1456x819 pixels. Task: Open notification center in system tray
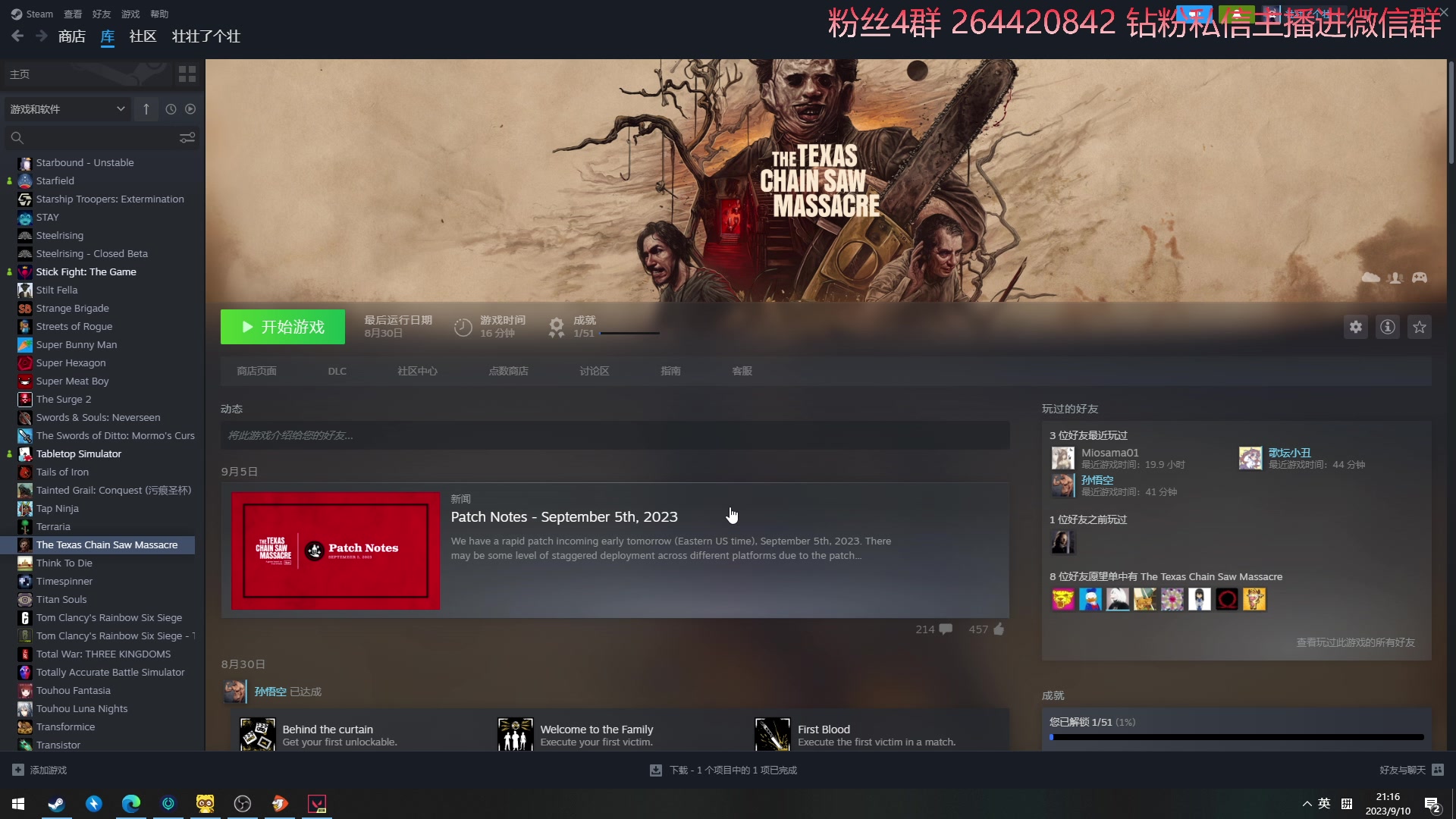click(x=1432, y=804)
